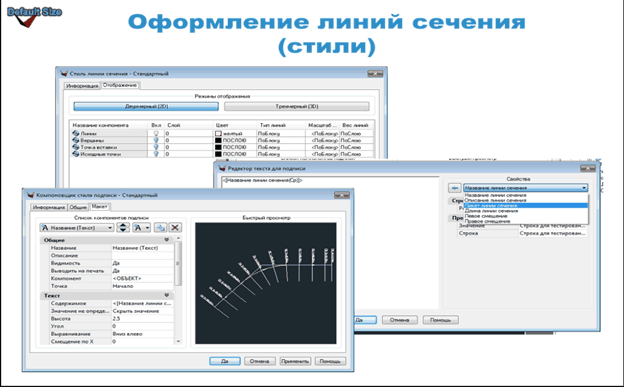Collapse the Общие property section
The width and height of the screenshot is (624, 387).
click(167, 240)
